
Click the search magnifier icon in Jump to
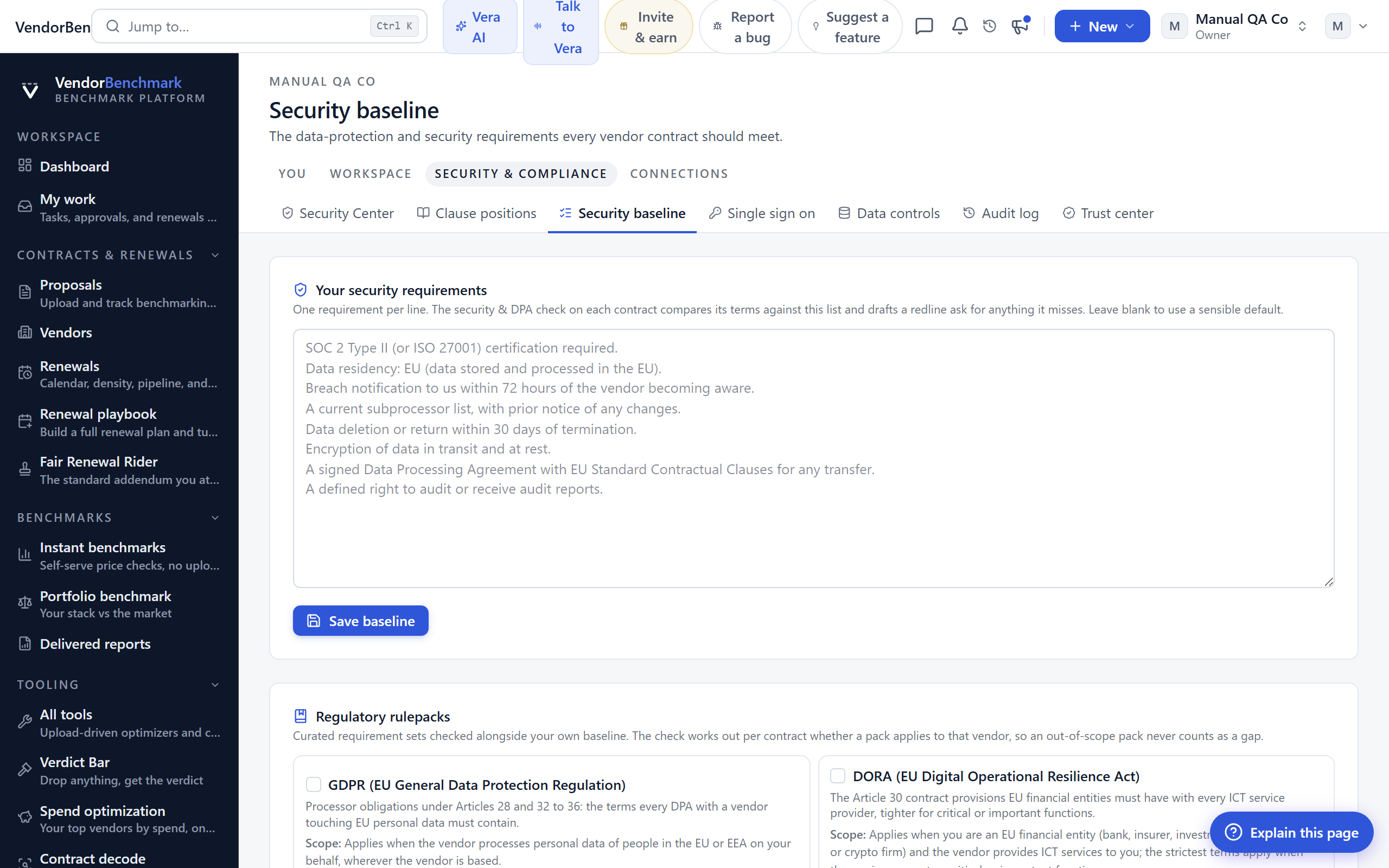point(113,27)
